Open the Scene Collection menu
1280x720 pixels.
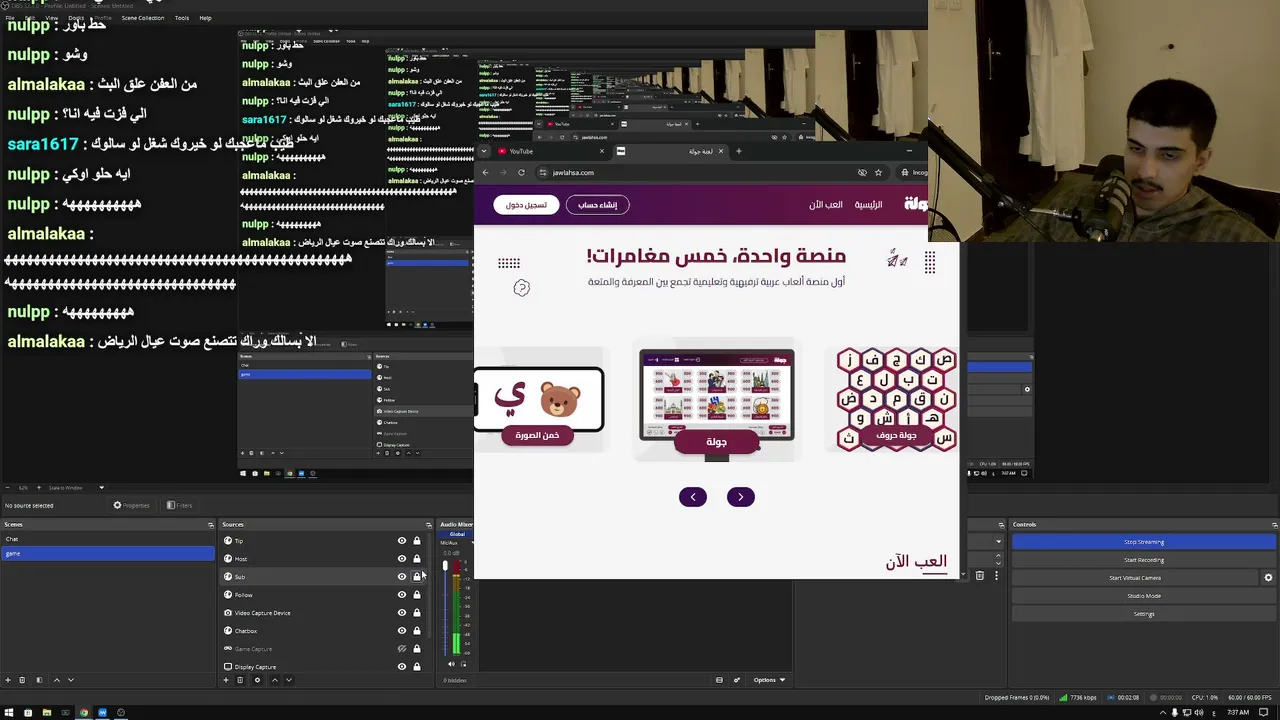pyautogui.click(x=143, y=18)
